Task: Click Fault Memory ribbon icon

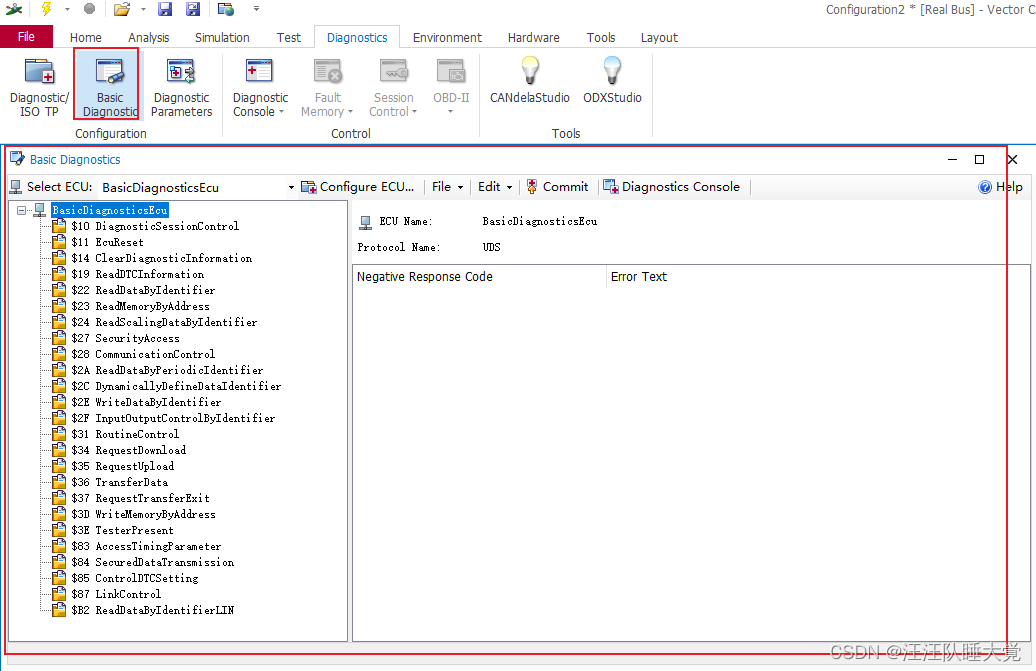Action: 327,71
